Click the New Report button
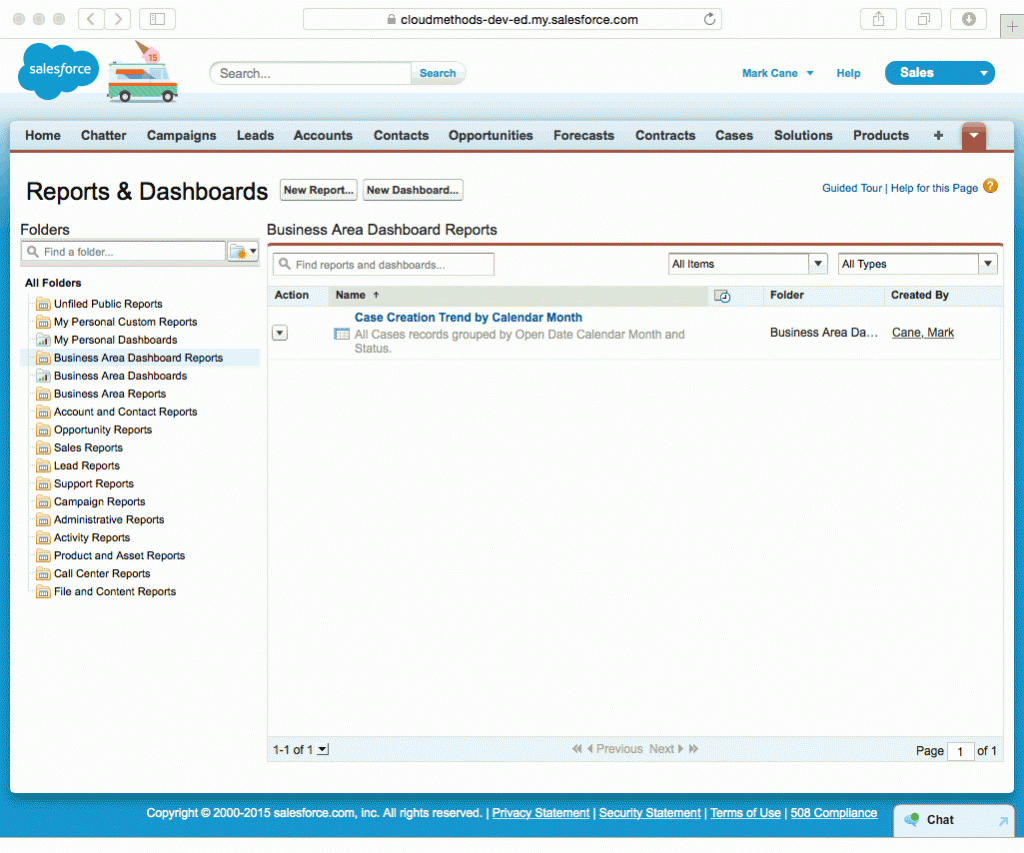 point(319,190)
